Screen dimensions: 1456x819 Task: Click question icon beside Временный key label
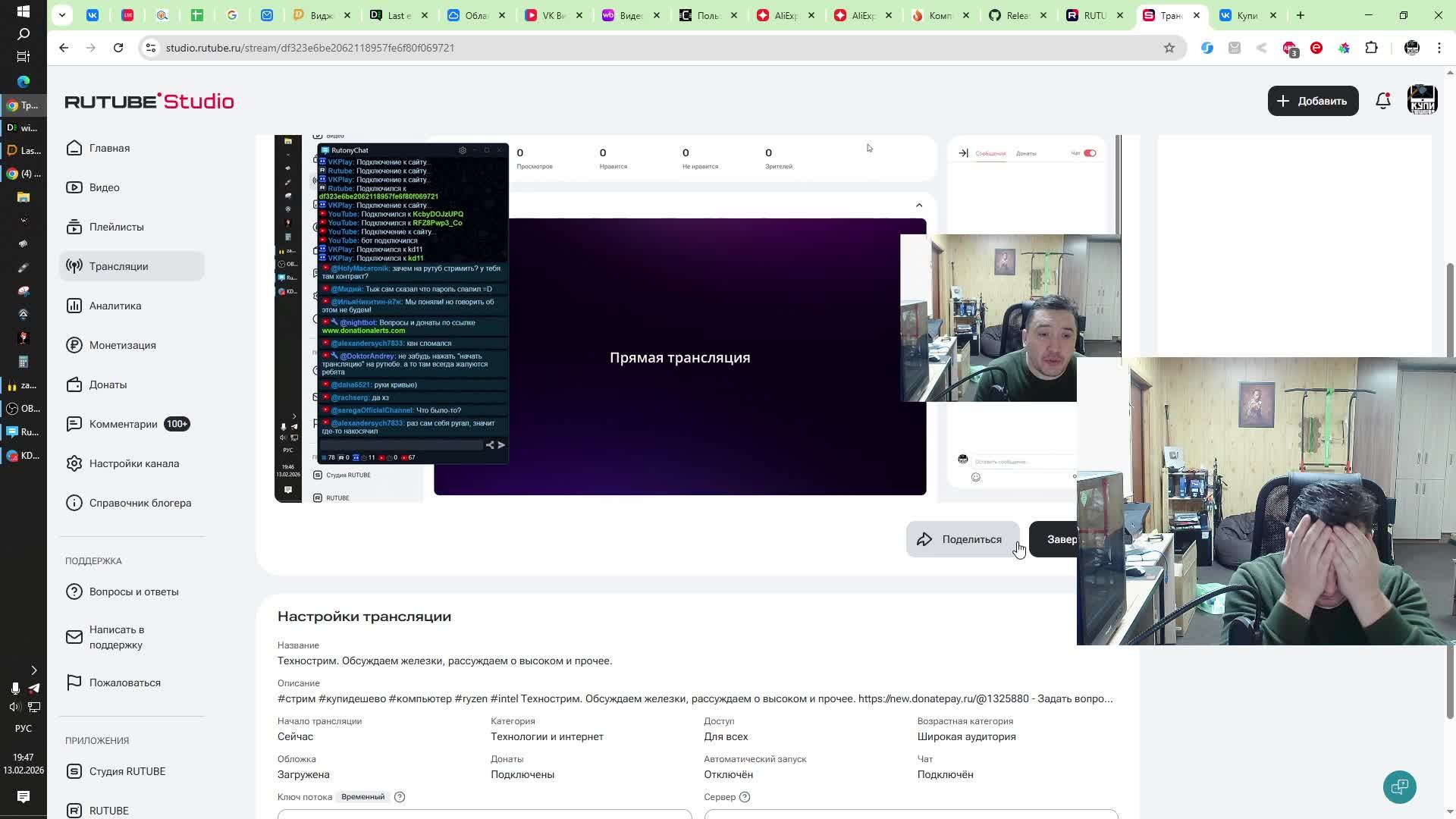coord(400,797)
